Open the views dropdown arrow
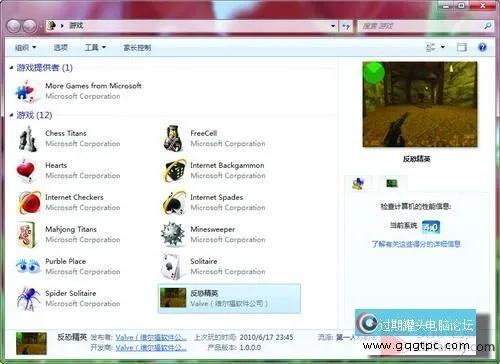 pyautogui.click(x=443, y=47)
